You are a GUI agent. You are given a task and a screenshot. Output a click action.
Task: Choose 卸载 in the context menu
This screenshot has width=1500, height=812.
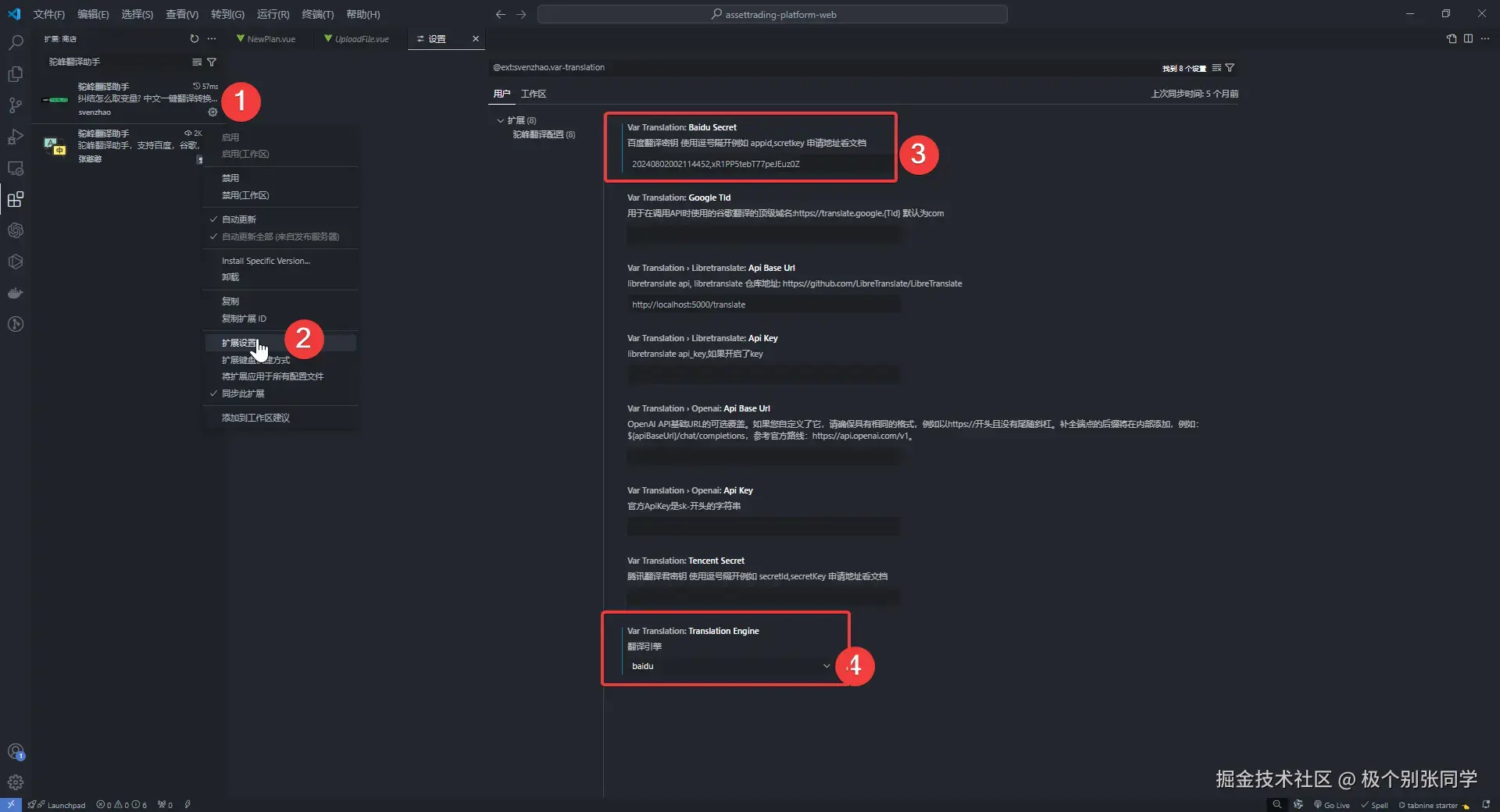(280, 277)
